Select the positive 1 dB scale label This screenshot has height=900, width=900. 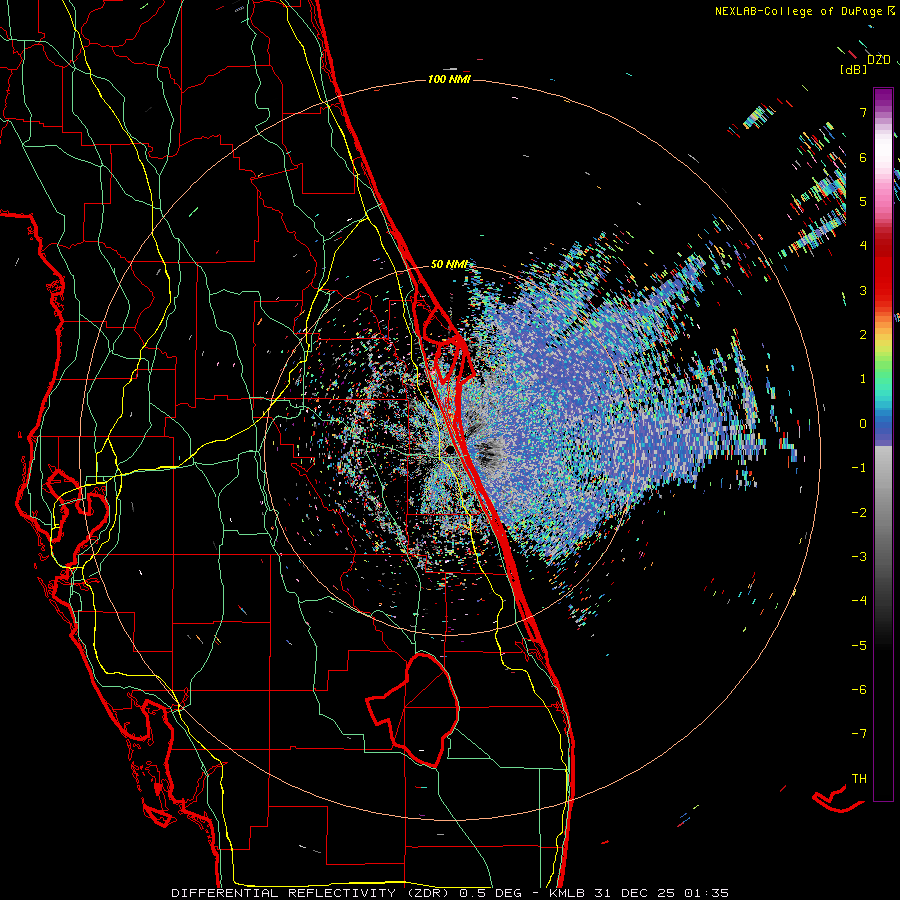(863, 379)
